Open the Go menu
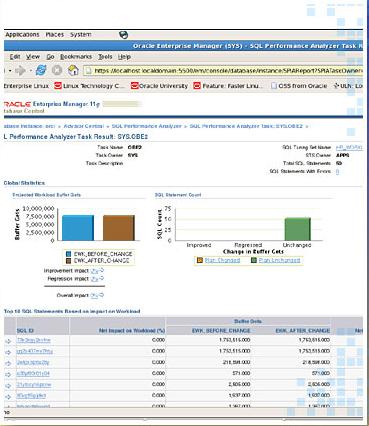369x426 pixels. pos(50,57)
